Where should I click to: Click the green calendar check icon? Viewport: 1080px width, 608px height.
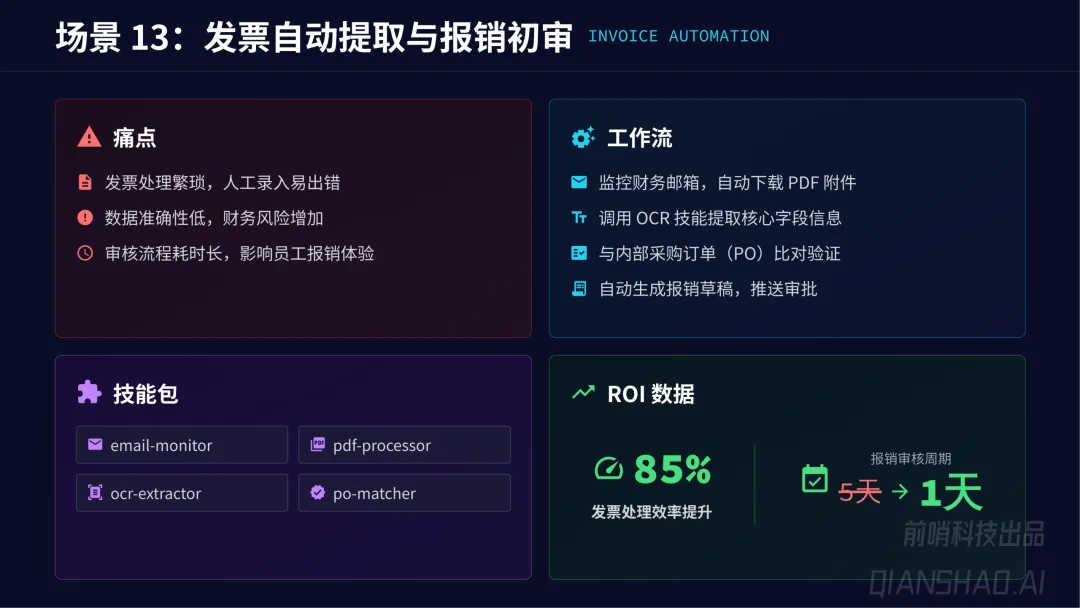(815, 479)
